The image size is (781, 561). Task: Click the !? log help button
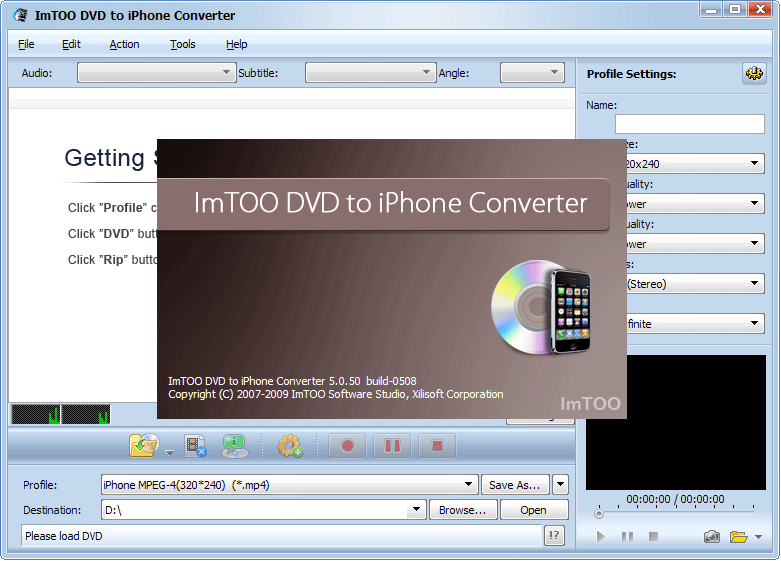point(554,536)
